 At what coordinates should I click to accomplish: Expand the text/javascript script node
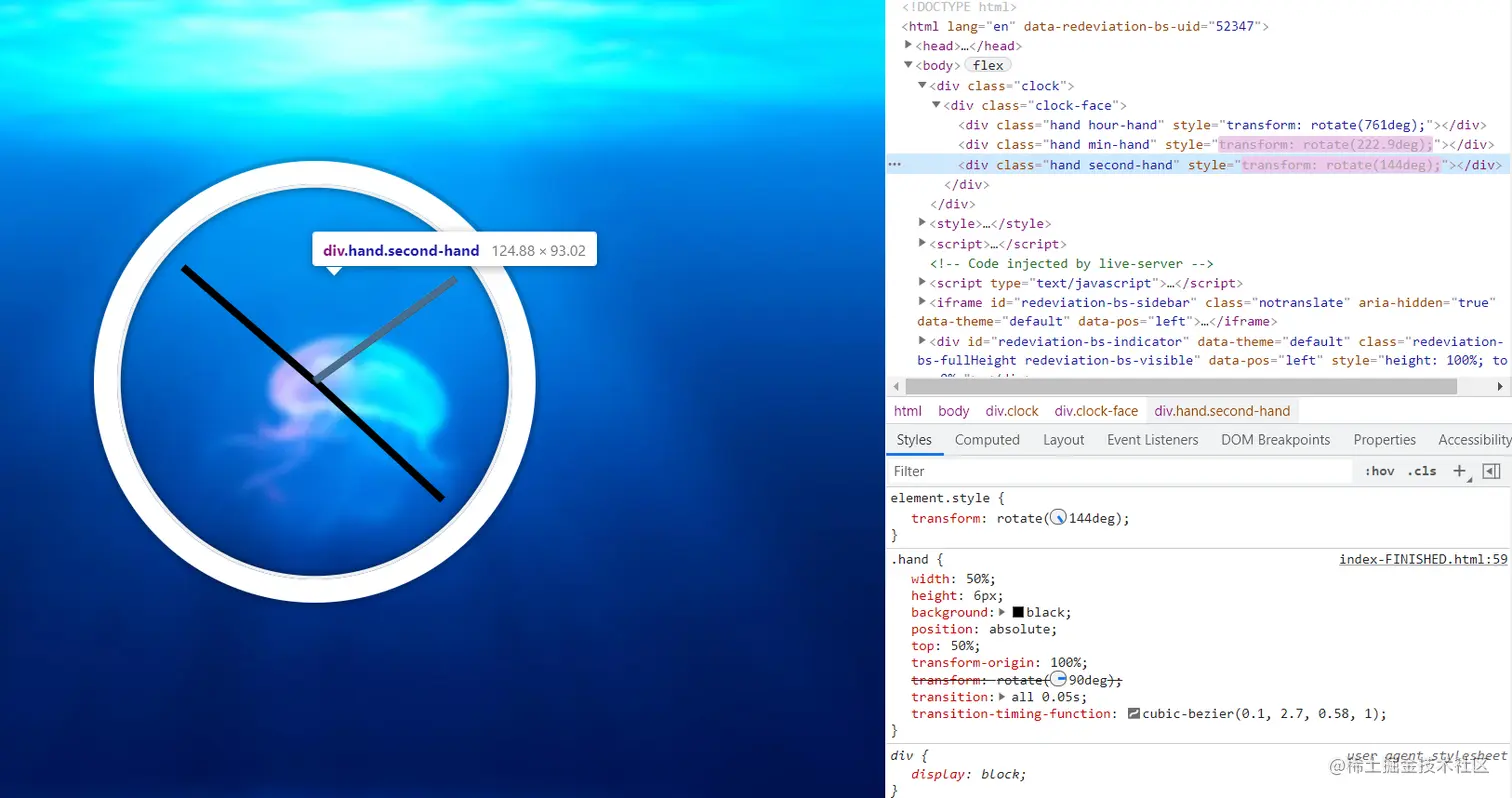point(922,283)
